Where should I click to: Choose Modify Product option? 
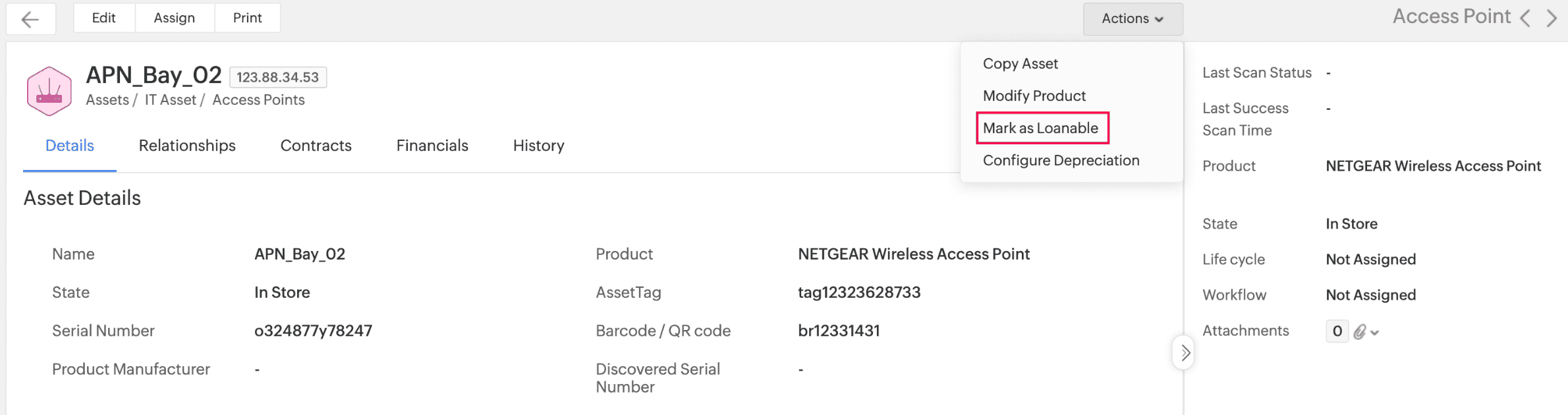click(1034, 96)
